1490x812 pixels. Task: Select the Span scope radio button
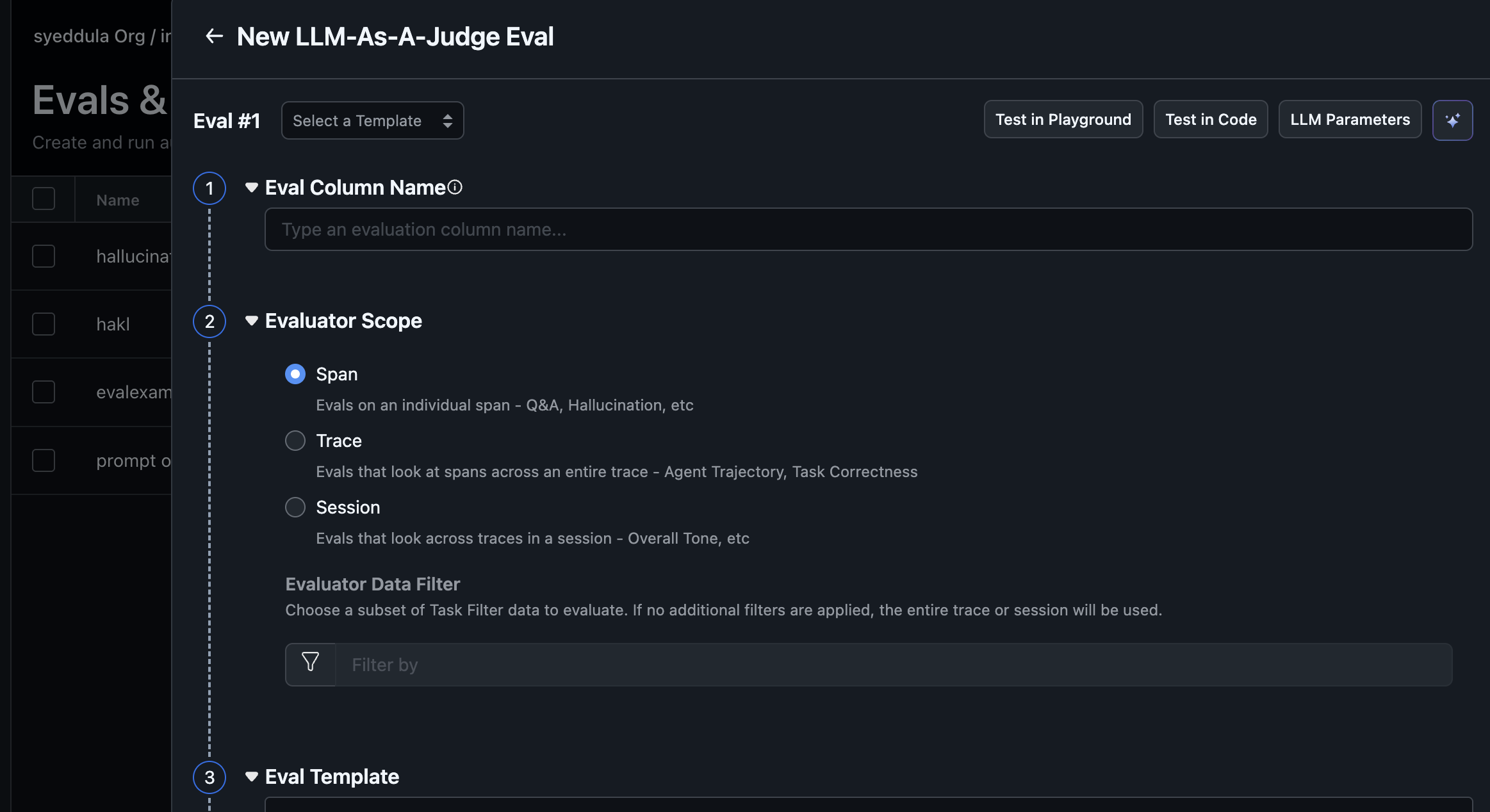click(x=295, y=374)
